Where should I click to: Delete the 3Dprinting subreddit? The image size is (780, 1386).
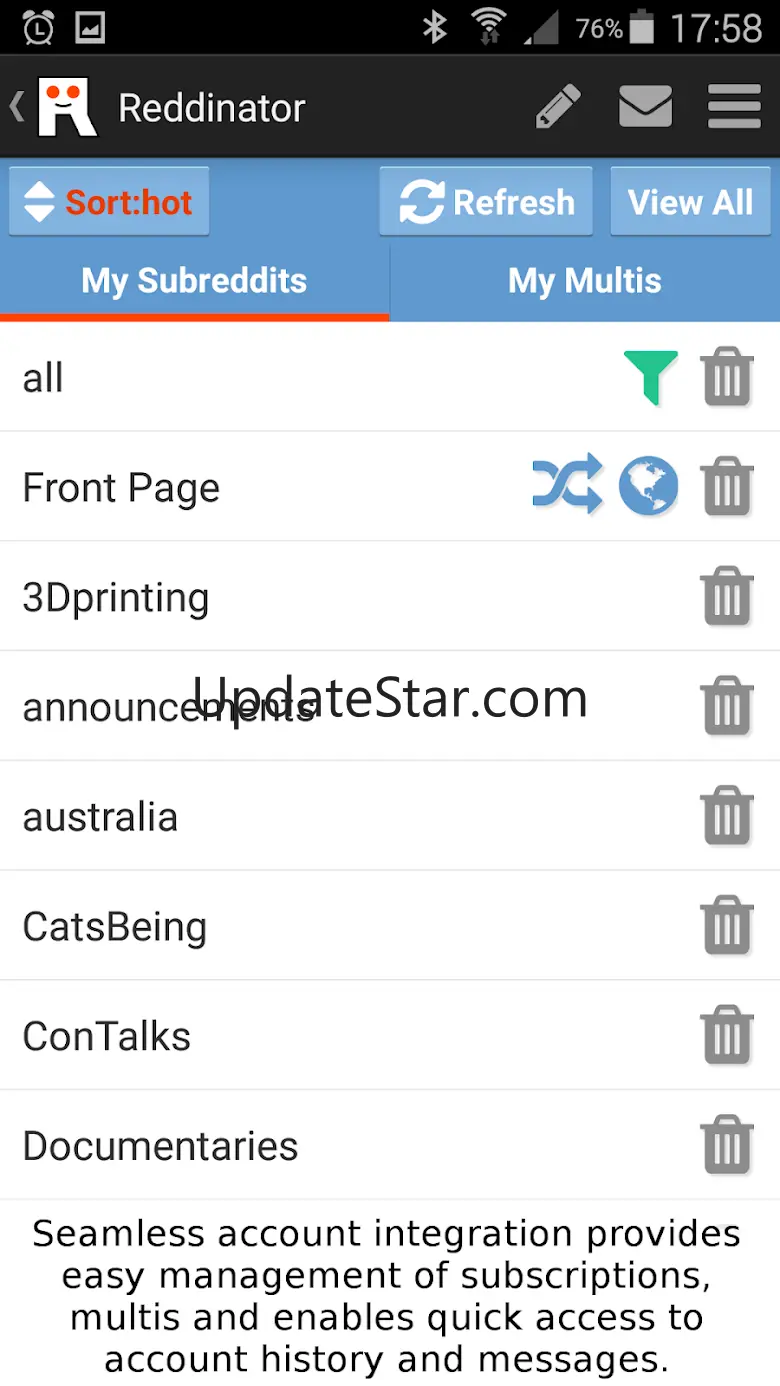click(727, 597)
